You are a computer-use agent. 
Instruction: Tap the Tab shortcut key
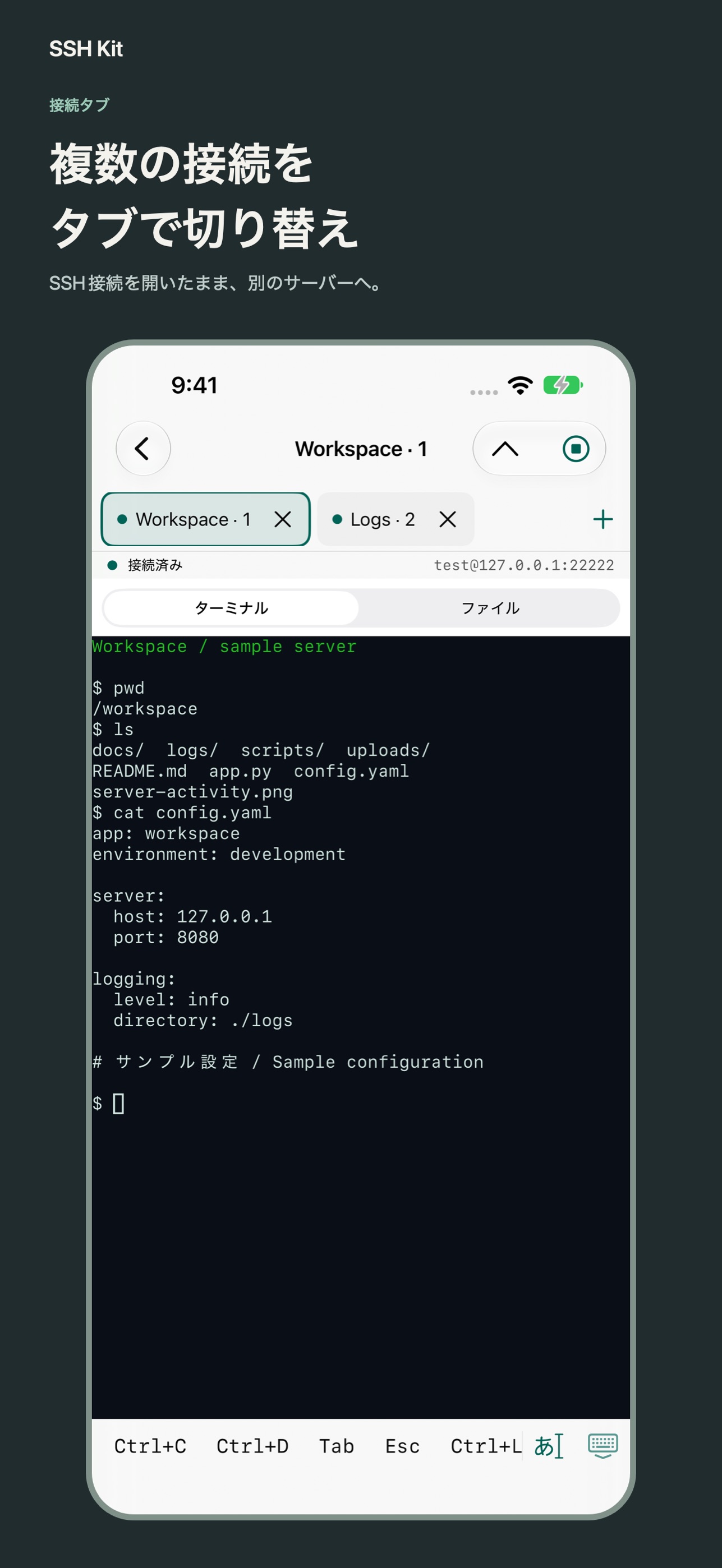(337, 1446)
